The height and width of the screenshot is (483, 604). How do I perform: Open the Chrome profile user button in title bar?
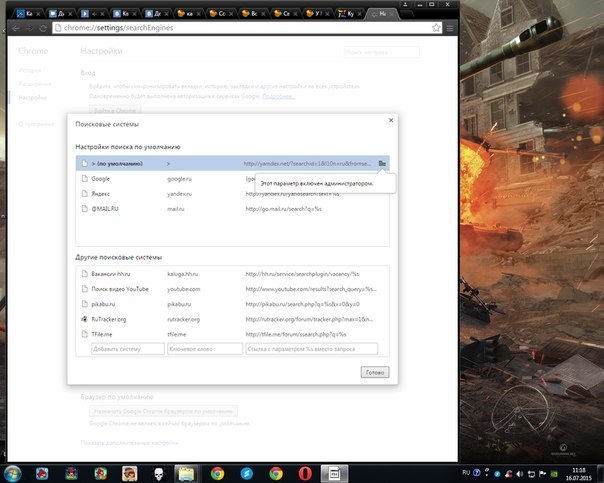405,4
